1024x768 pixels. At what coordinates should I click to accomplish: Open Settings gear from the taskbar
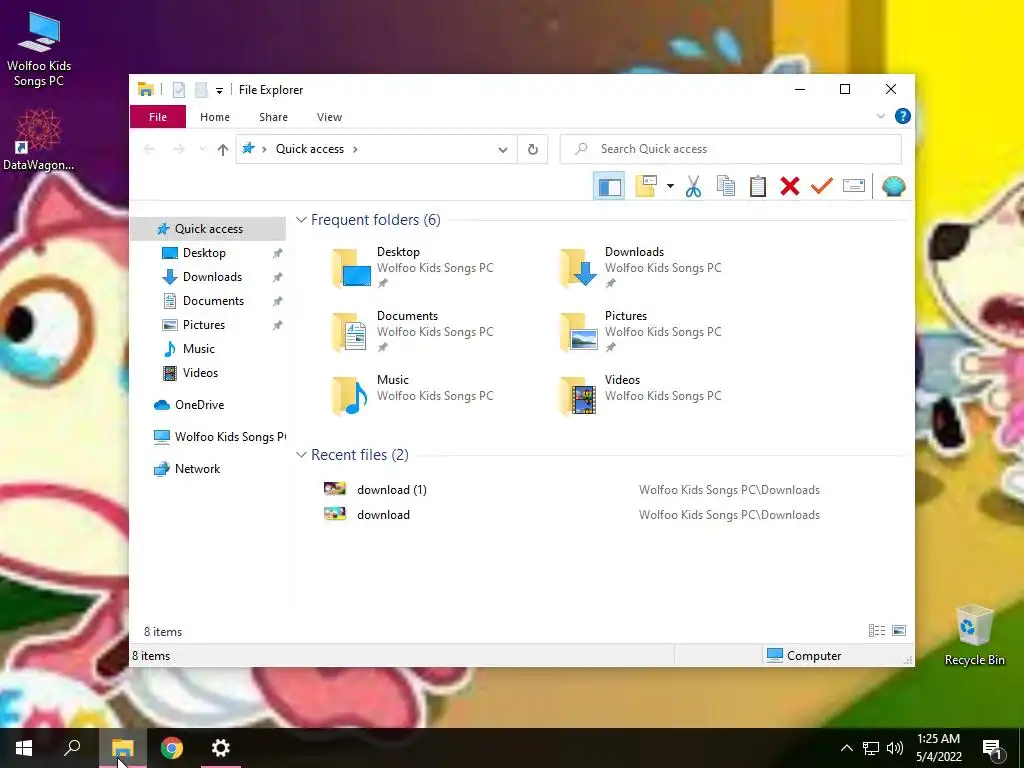coord(221,748)
